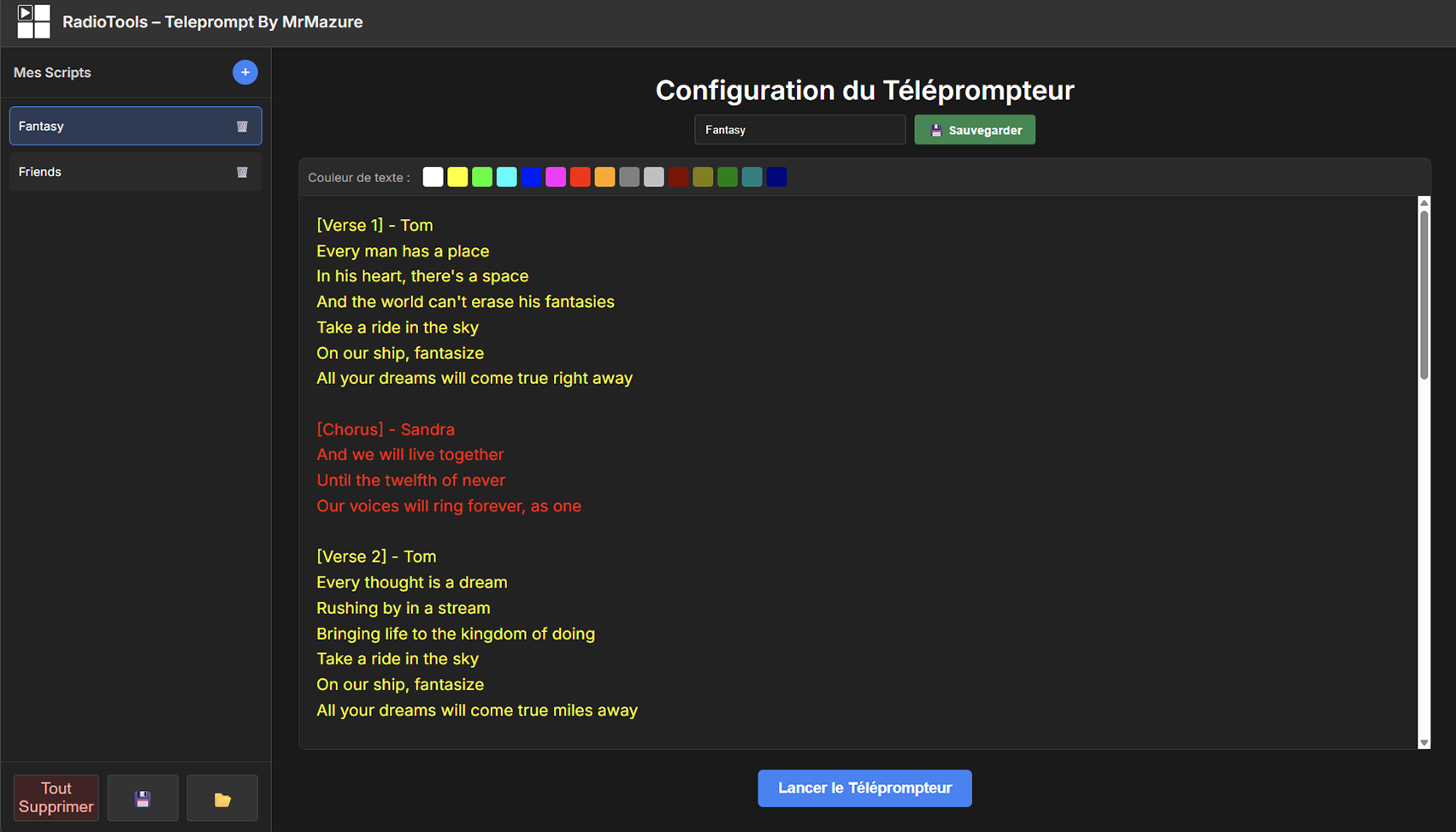Click "Our voices will ring forever, as one"
Viewport: 1456px width, 832px height.
click(x=449, y=505)
